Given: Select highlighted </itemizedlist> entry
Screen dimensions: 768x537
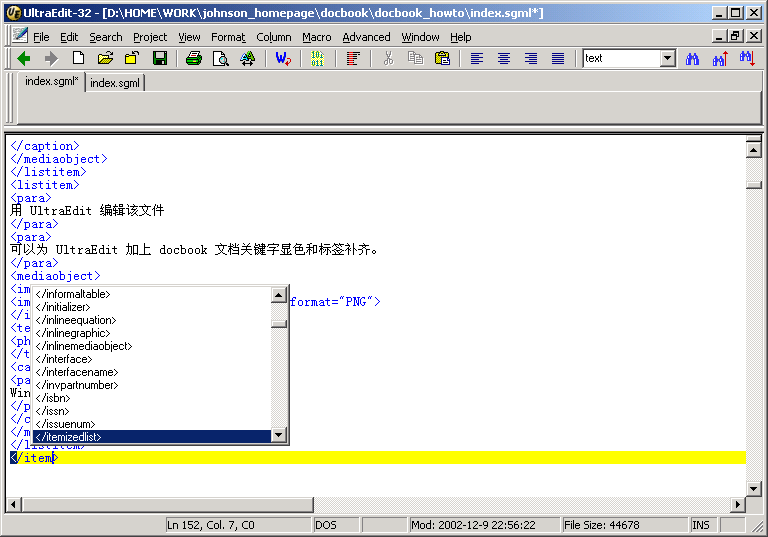Looking at the screenshot, I should (x=152, y=437).
